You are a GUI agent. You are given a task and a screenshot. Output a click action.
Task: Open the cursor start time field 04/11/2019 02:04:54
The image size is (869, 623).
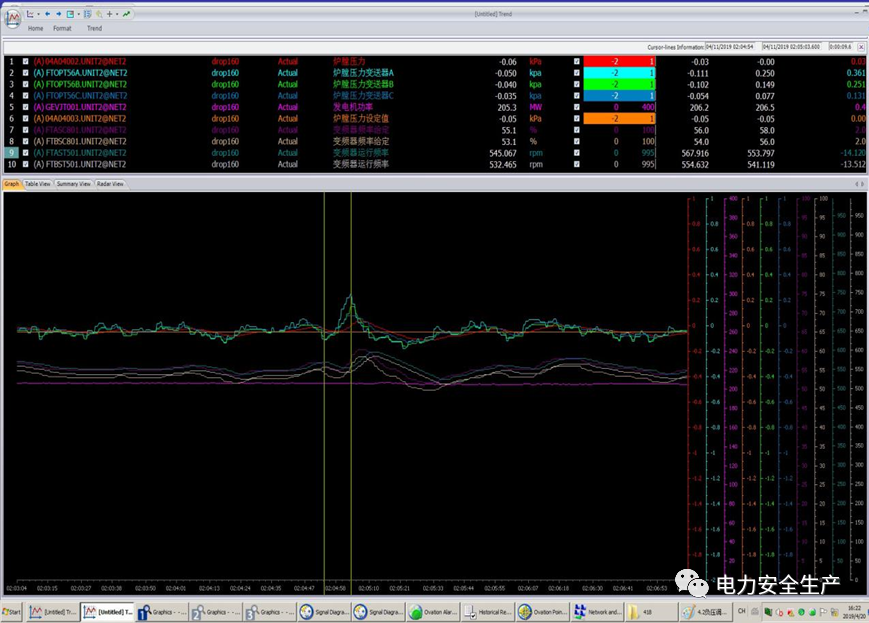click(x=731, y=46)
